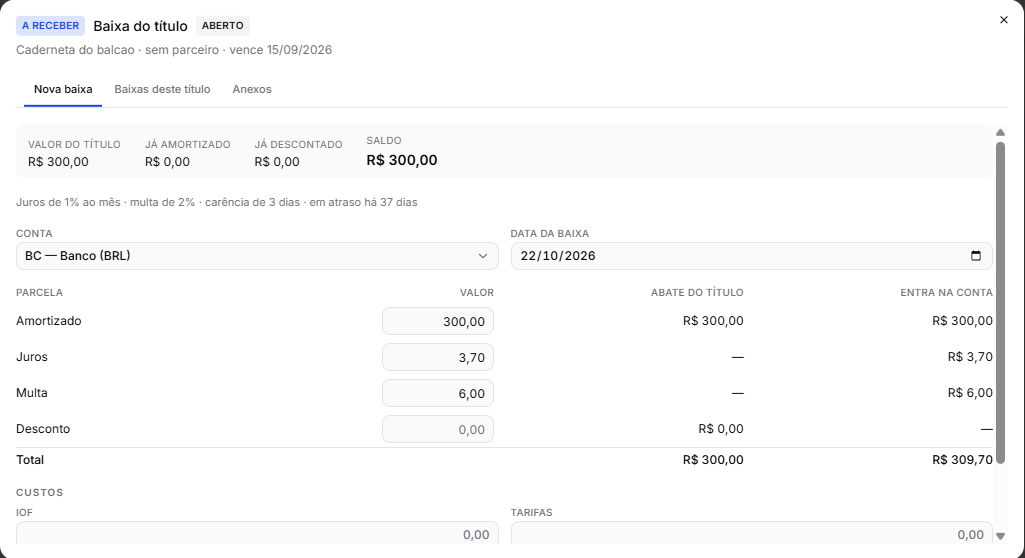The width and height of the screenshot is (1025, 558).
Task: Click the ABATE DO TÍTULO column header
Action: 697,293
